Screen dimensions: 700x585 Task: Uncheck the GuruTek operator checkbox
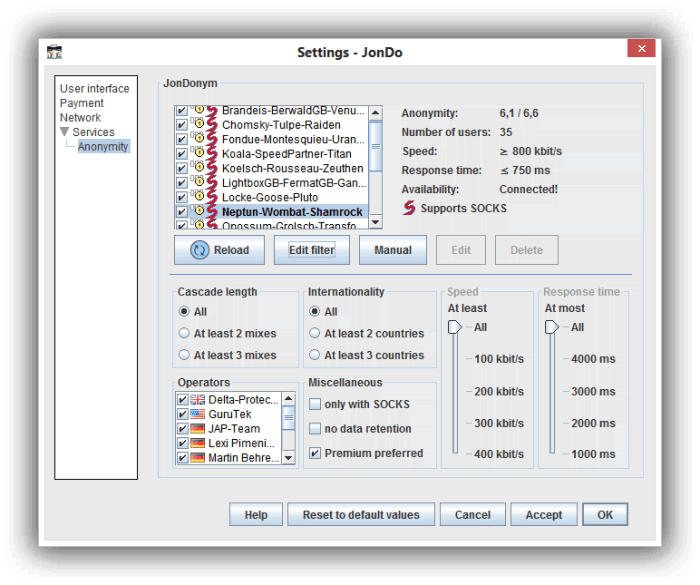(183, 414)
